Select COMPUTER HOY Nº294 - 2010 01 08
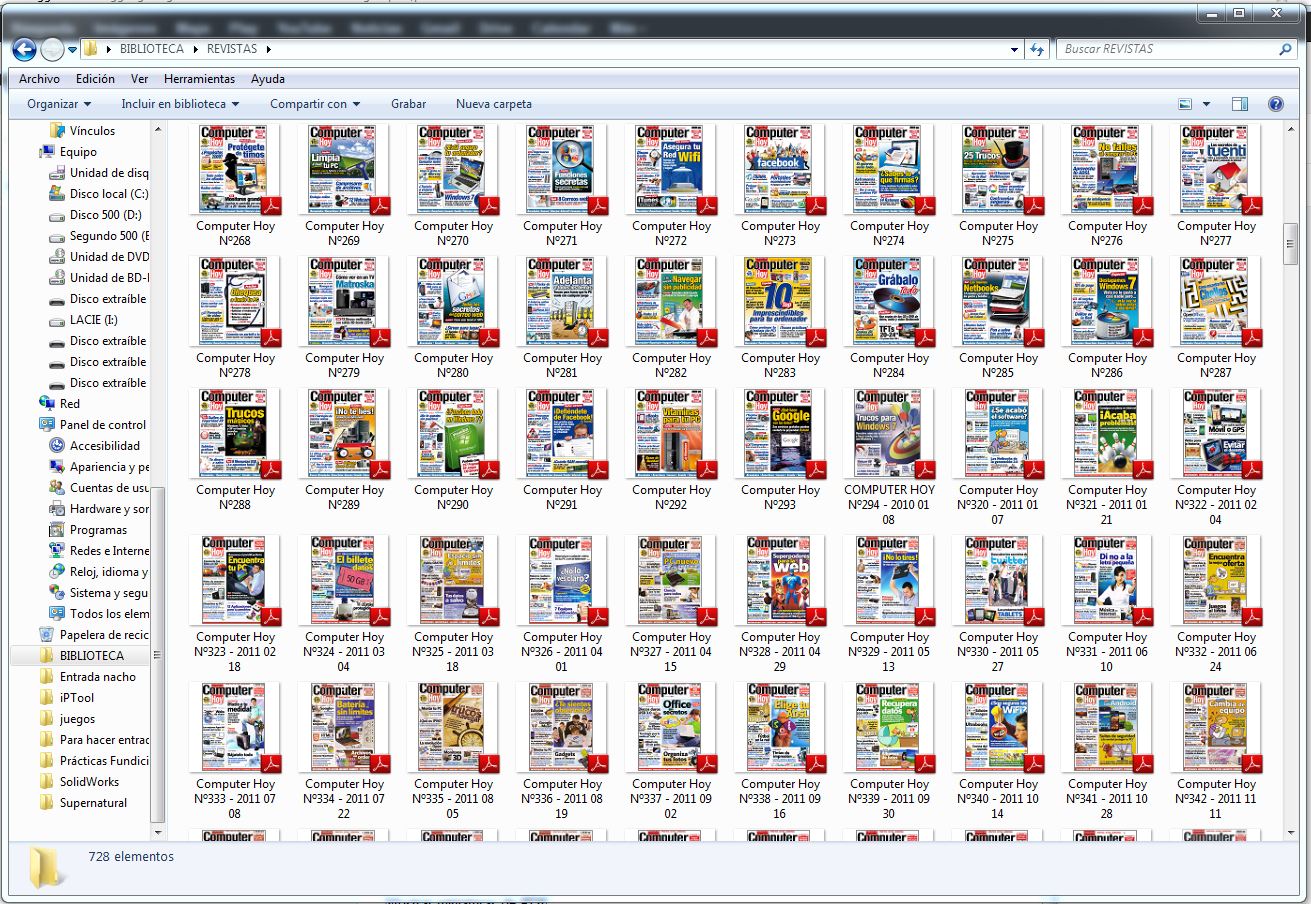This screenshot has width=1311, height=904. [890, 458]
